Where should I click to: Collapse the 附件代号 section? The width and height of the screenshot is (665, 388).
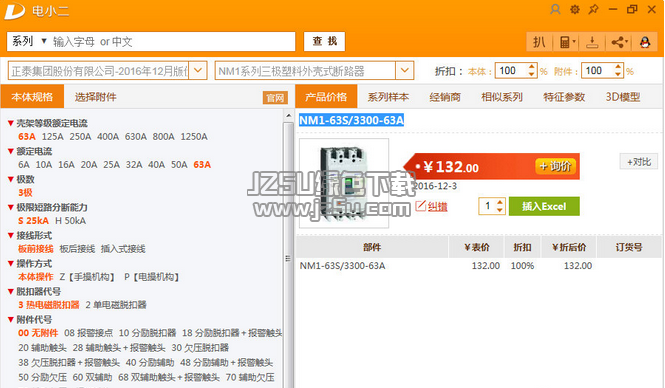(11, 319)
